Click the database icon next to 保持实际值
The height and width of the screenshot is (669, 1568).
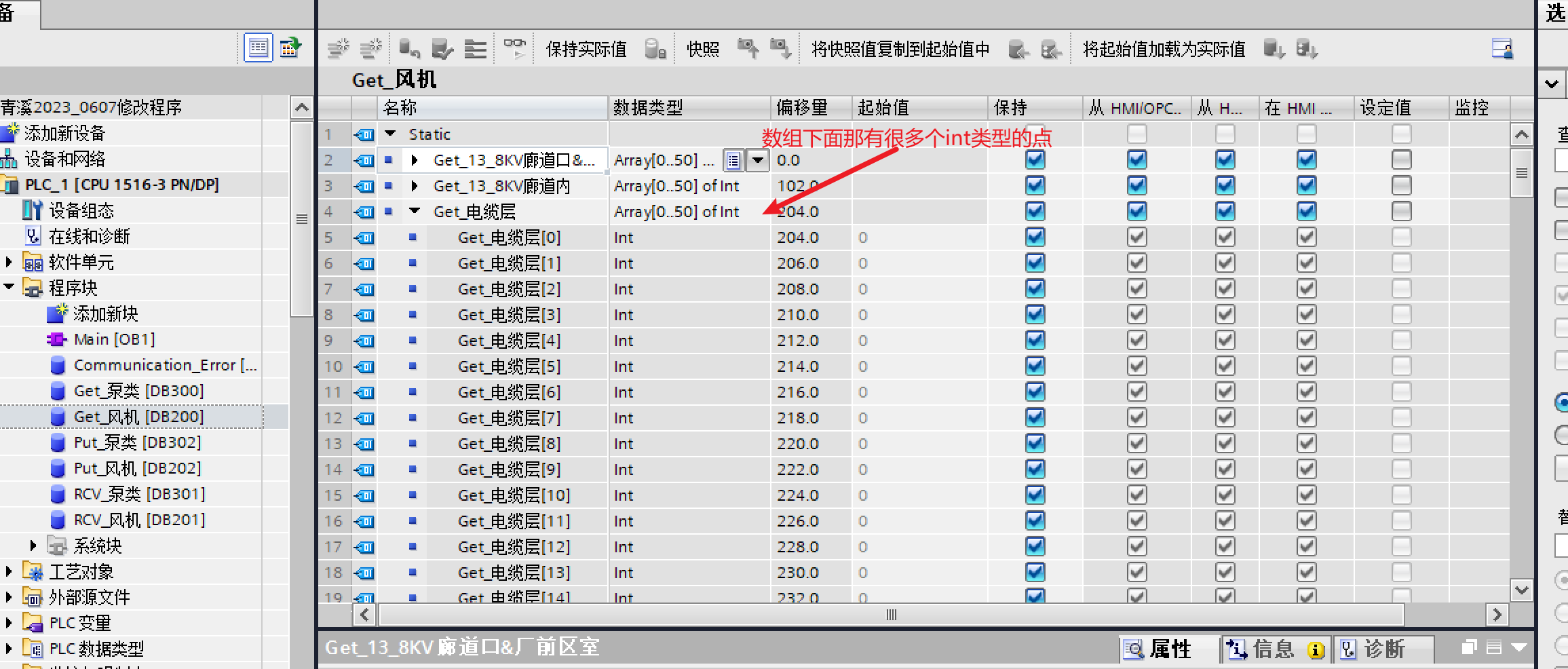tap(655, 49)
